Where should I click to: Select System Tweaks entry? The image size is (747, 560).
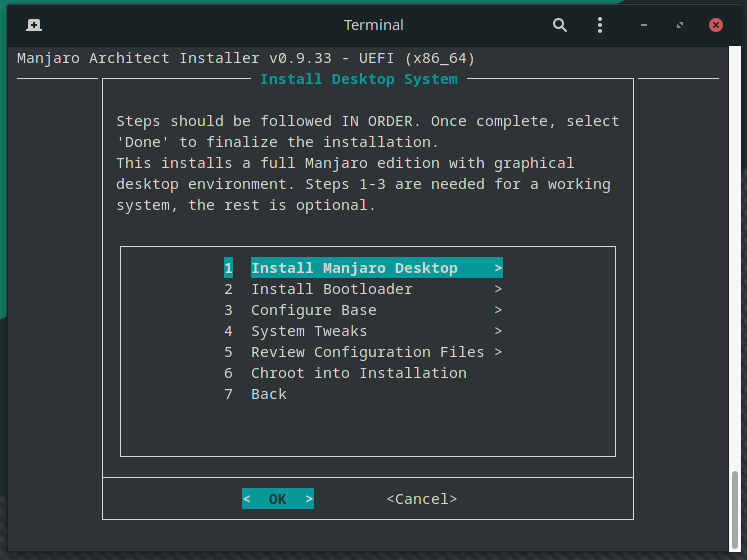click(x=309, y=331)
